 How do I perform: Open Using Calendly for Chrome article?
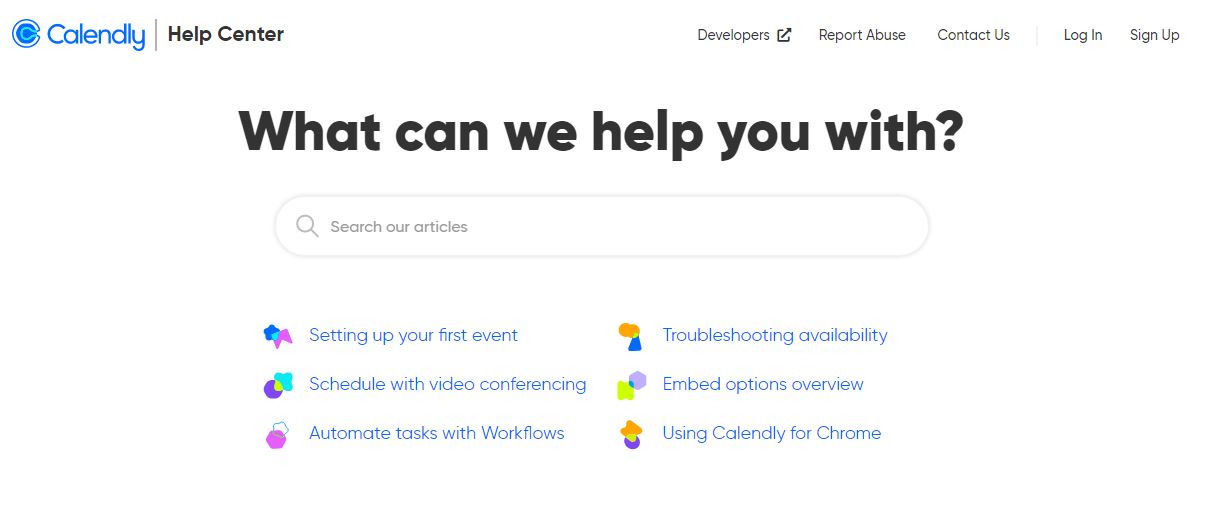coord(772,433)
